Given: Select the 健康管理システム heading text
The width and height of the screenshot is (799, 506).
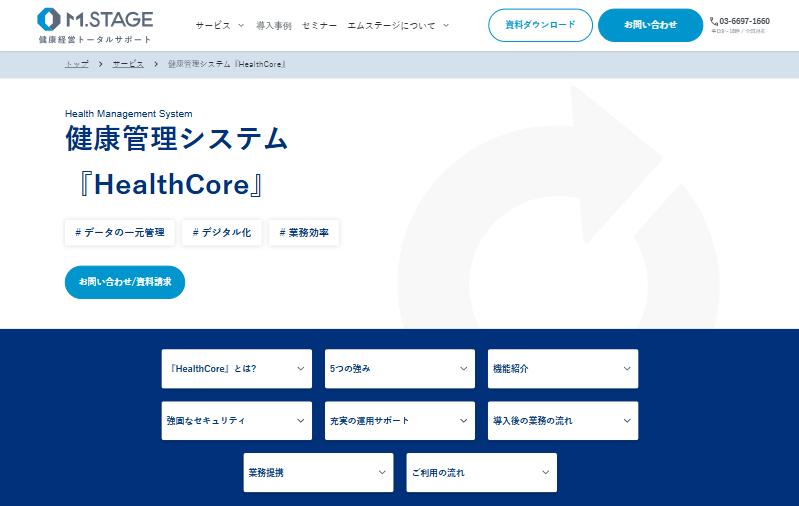Looking at the screenshot, I should click(x=177, y=138).
